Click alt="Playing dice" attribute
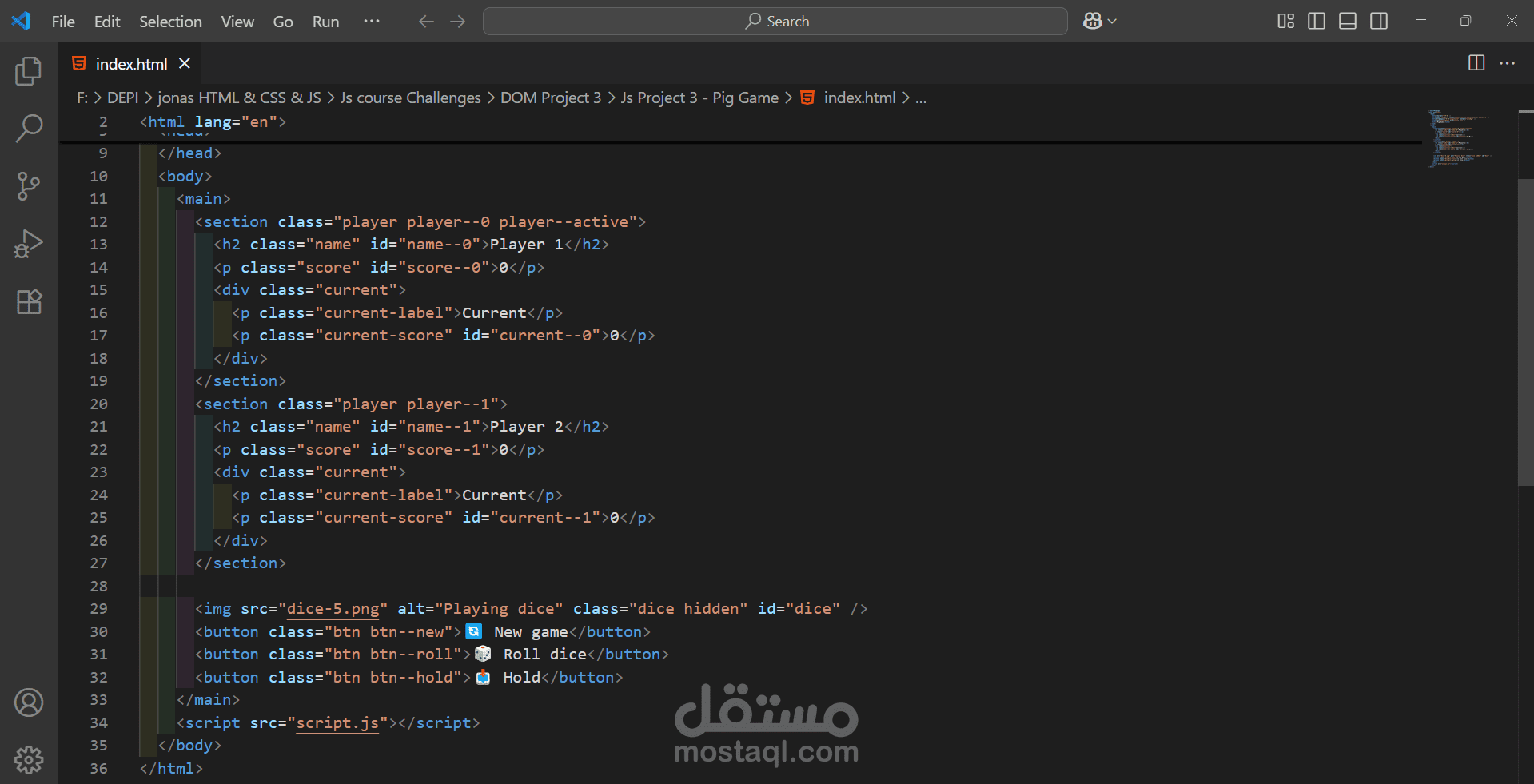This screenshot has width=1534, height=784. click(480, 608)
